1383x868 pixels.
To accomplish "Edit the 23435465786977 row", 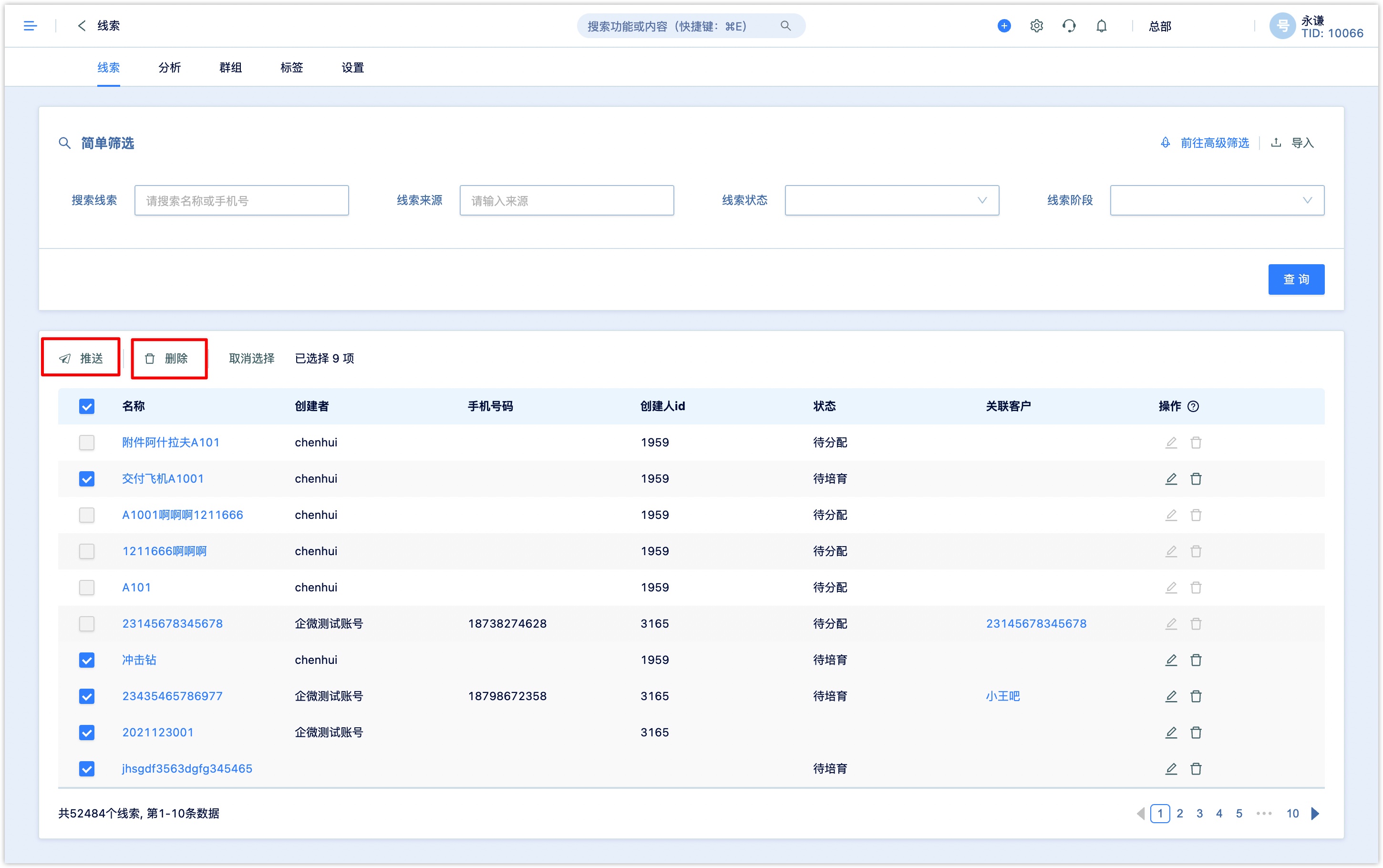I will [x=1171, y=696].
